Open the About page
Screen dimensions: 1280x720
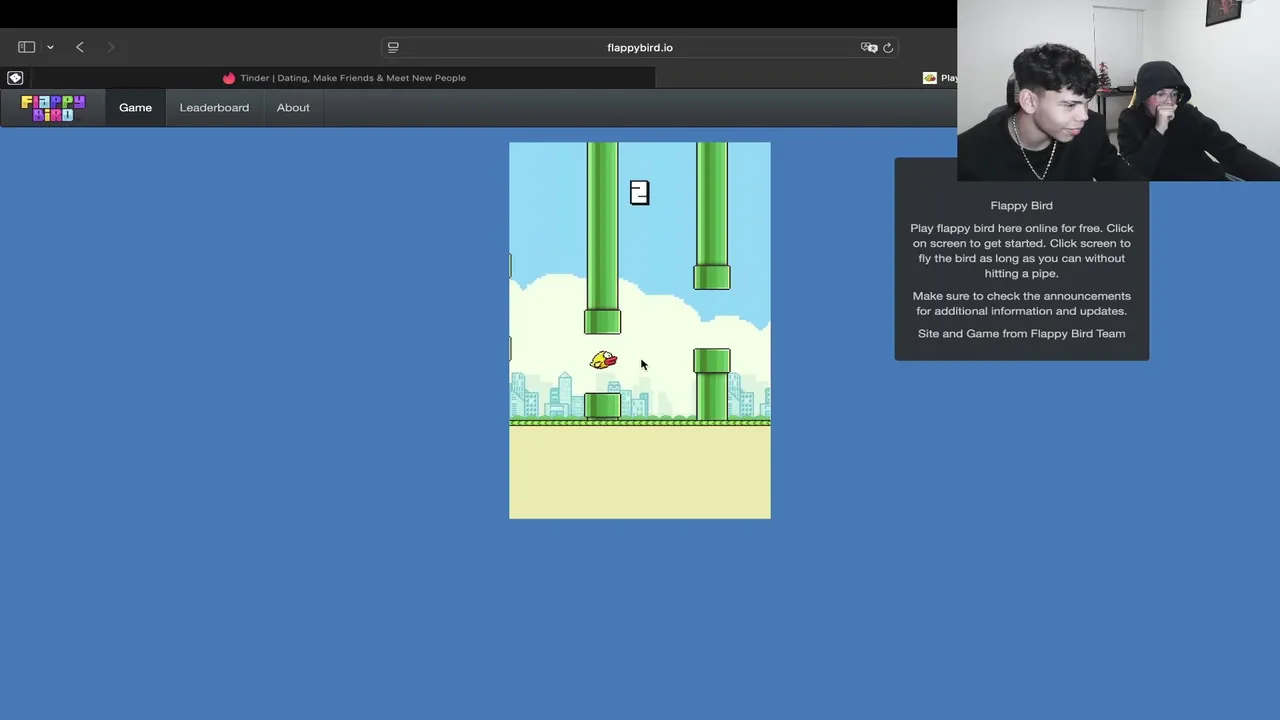click(x=293, y=108)
